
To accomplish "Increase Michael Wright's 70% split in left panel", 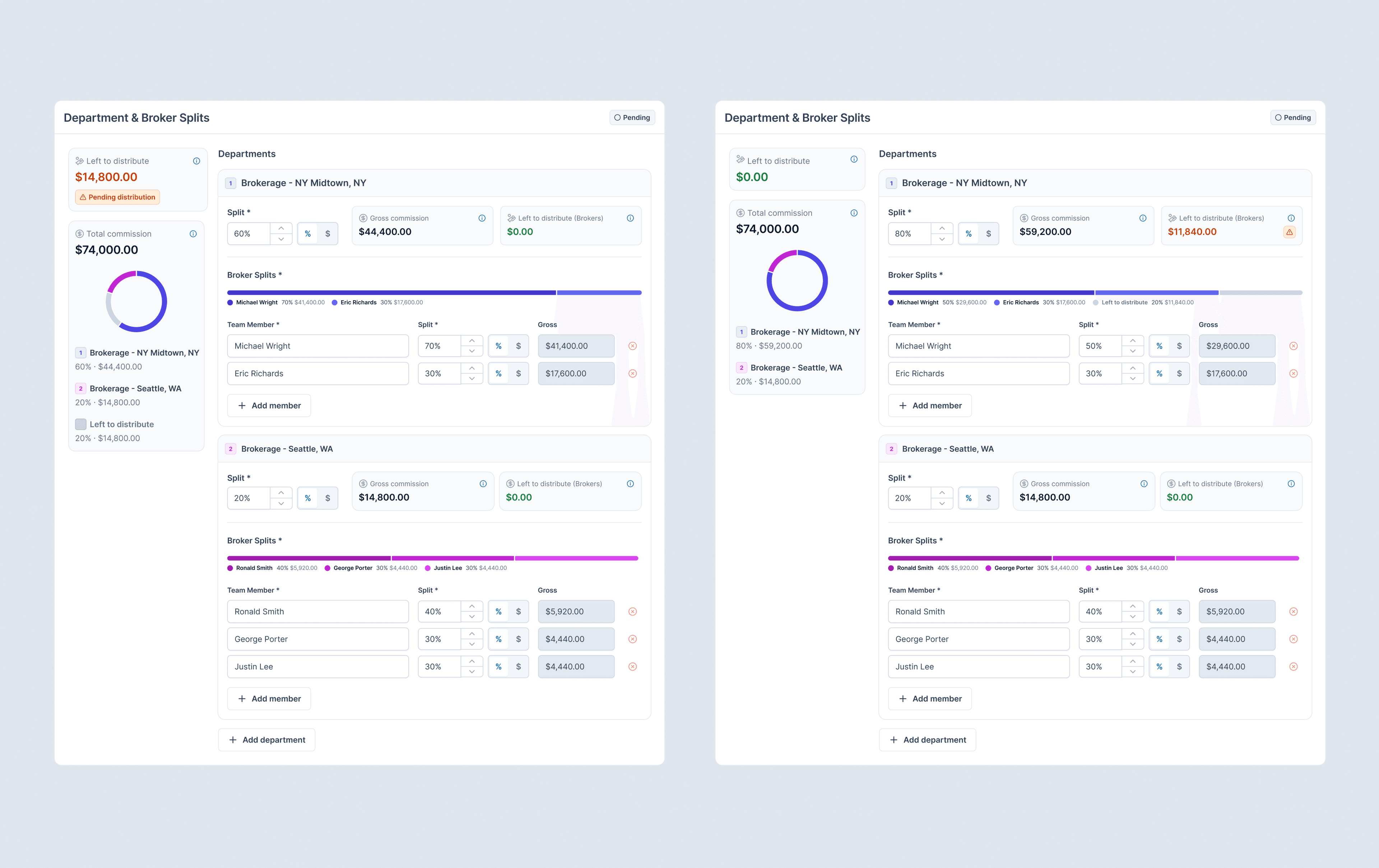I will point(472,340).
